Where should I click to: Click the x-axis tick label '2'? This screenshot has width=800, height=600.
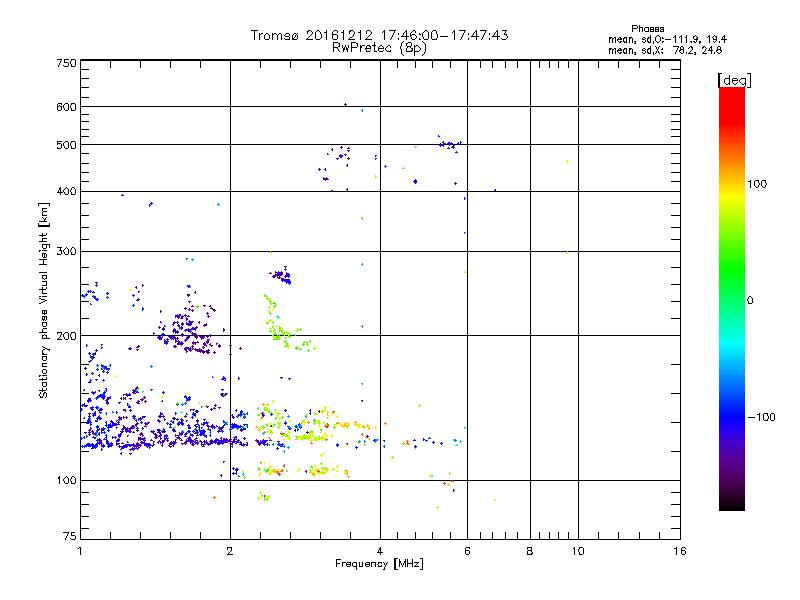tap(230, 551)
